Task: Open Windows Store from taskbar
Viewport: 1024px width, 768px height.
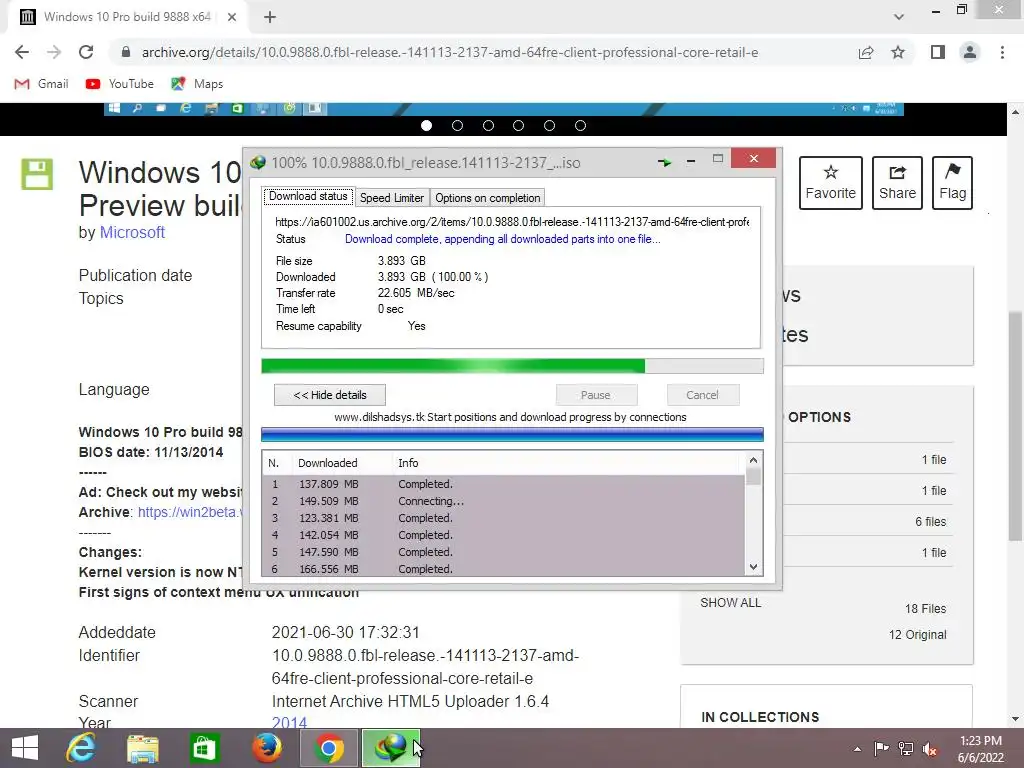Action: [204, 748]
